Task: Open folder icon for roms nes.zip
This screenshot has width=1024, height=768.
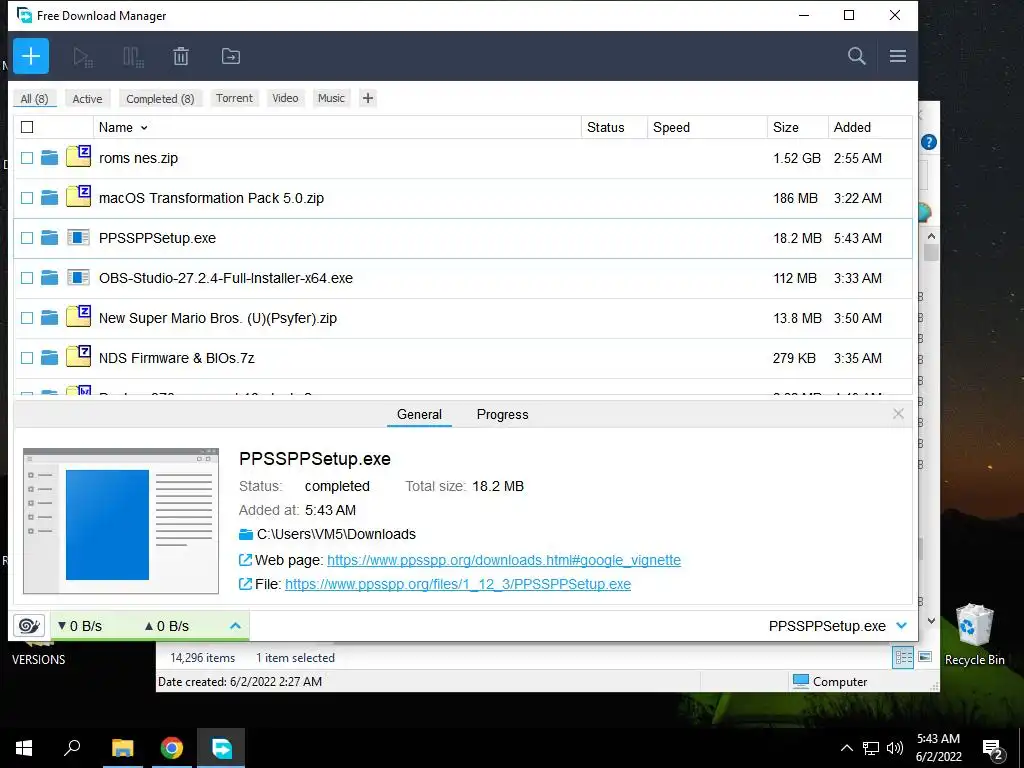Action: point(50,158)
